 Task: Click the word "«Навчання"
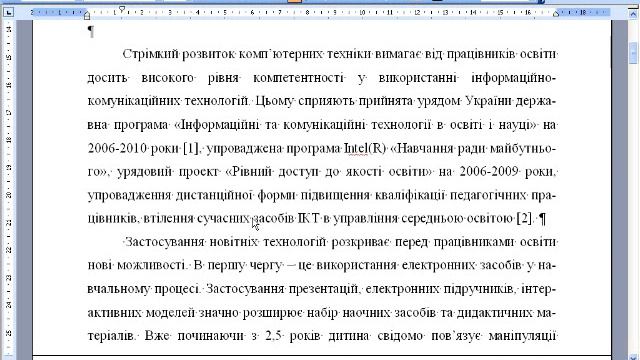click(x=422, y=148)
